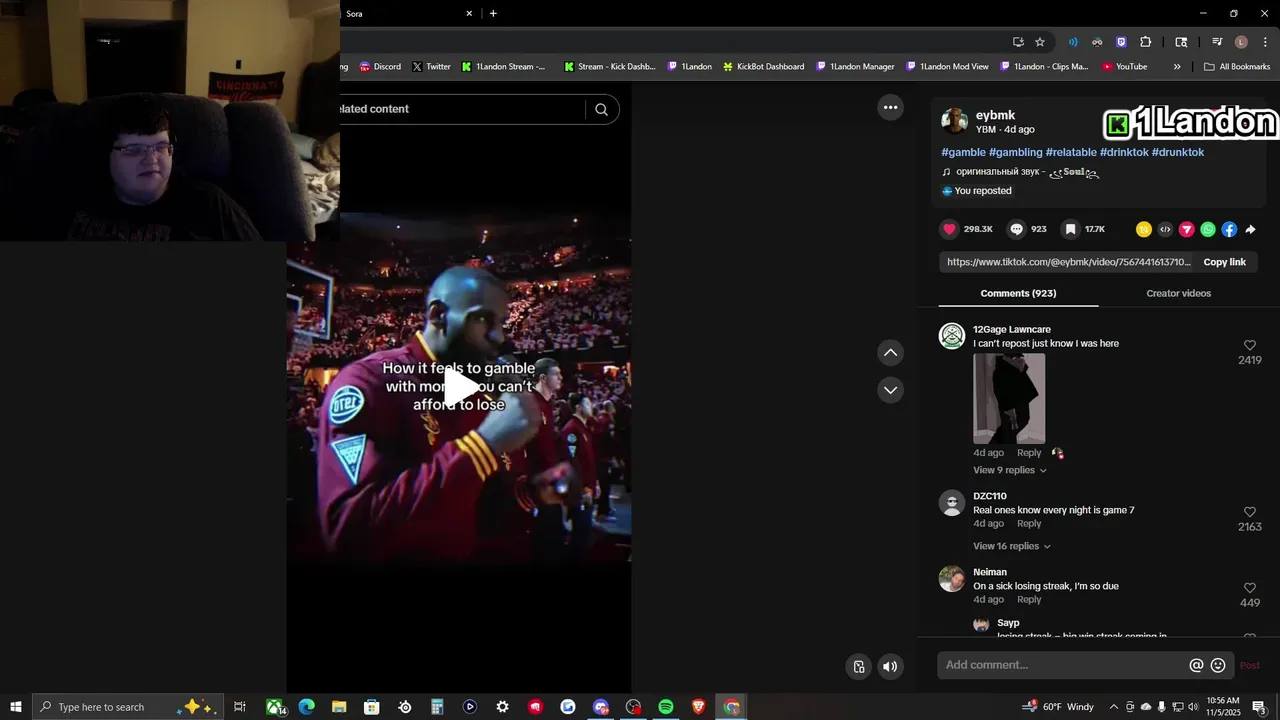Click the Copy link button
Screen dimensions: 1280x720
coord(1224,262)
